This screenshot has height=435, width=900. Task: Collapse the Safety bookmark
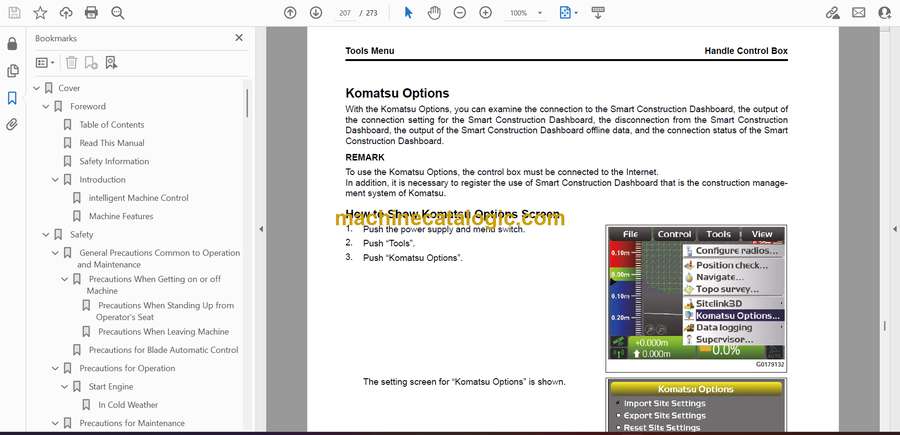click(46, 235)
